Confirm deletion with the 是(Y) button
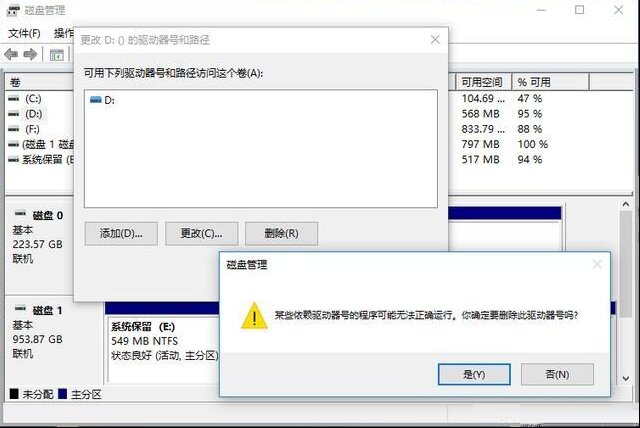Image resolution: width=640 pixels, height=428 pixels. point(474,374)
